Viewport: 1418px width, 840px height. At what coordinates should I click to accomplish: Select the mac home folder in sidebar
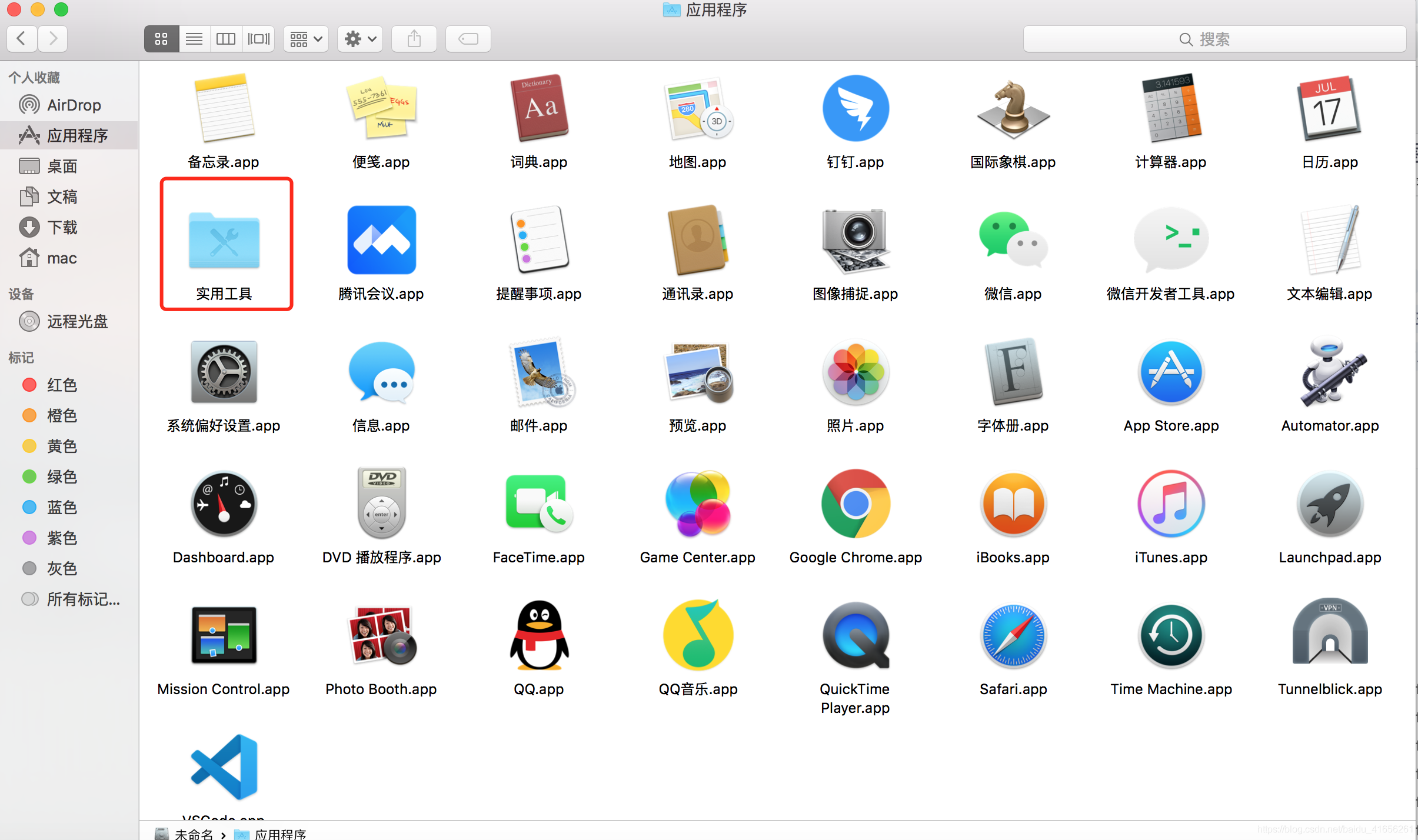point(69,258)
